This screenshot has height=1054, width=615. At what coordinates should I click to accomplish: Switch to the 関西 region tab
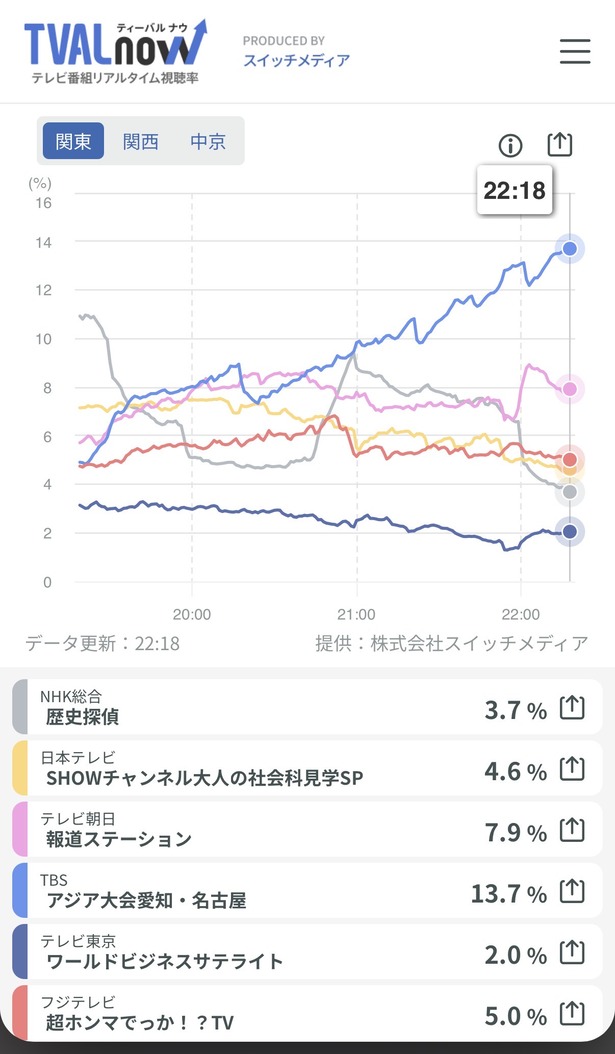click(x=140, y=141)
